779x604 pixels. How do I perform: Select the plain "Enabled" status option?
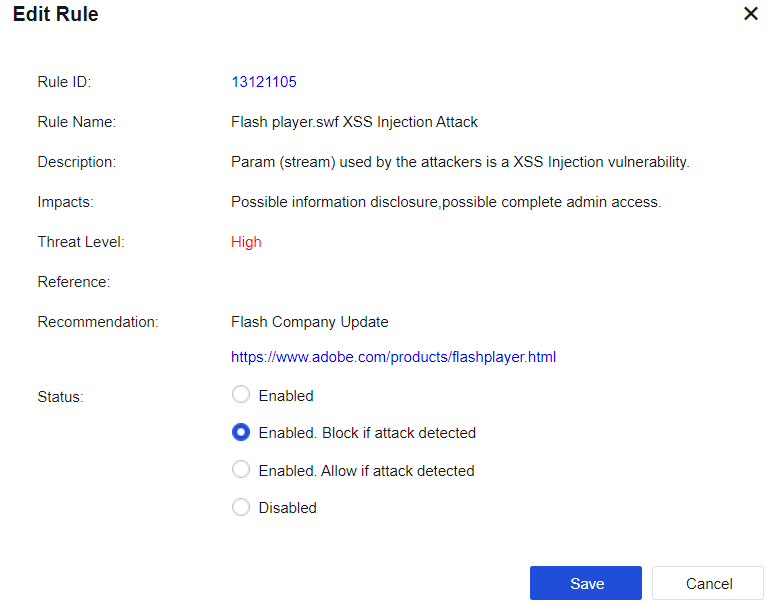tap(241, 395)
